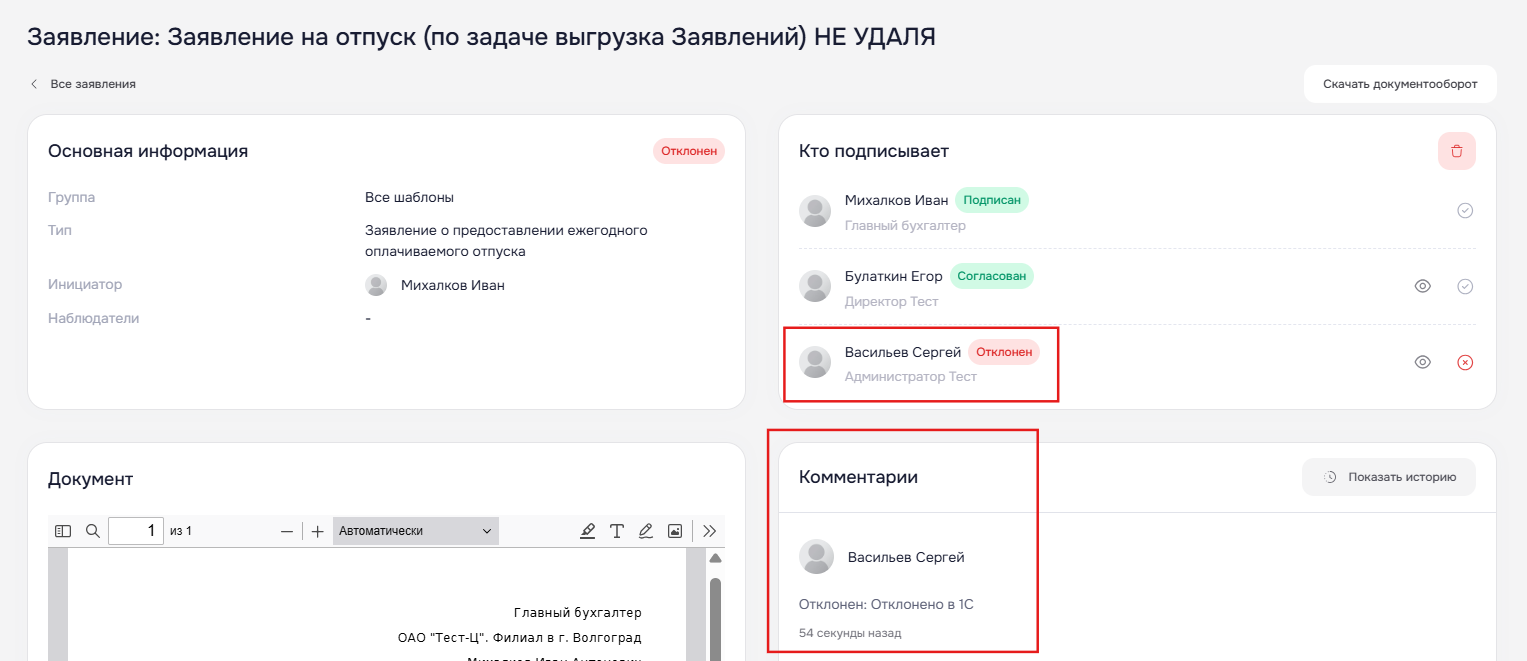Click checkmark icon in Михалков Иван row
1527x661 pixels.
1465,211
